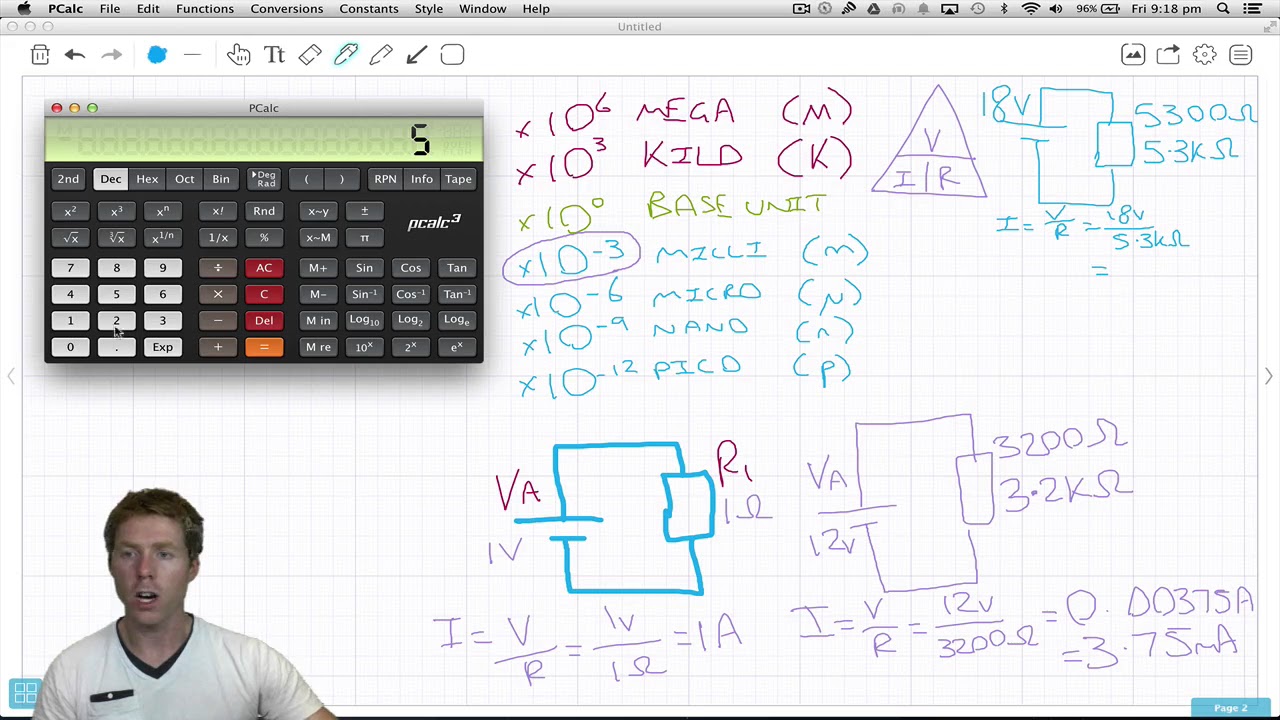This screenshot has width=1280, height=720.
Task: Select the highlighted pen tool
Action: 346,55
